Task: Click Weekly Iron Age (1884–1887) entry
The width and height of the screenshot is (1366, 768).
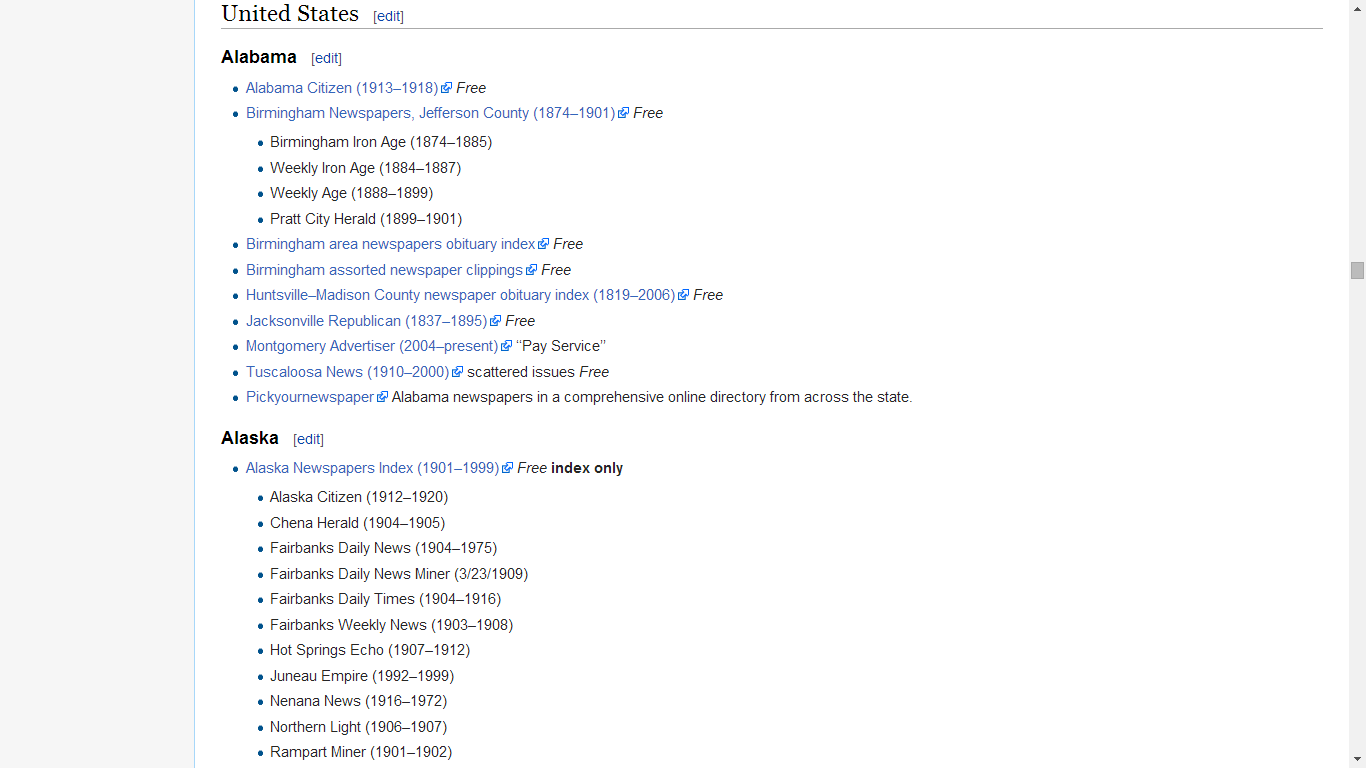Action: (x=366, y=168)
